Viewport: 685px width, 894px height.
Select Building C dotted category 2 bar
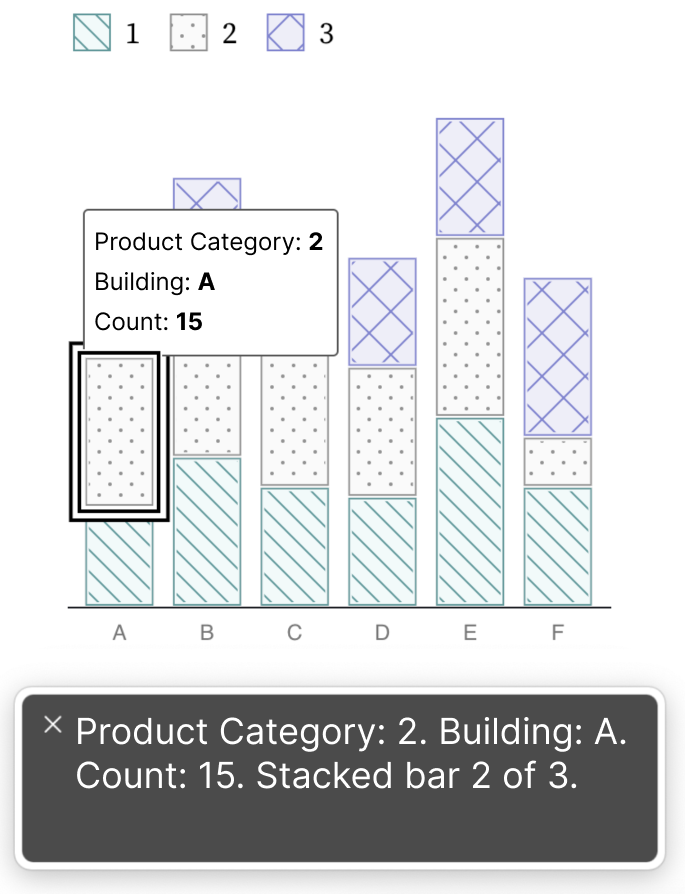pyautogui.click(x=295, y=420)
